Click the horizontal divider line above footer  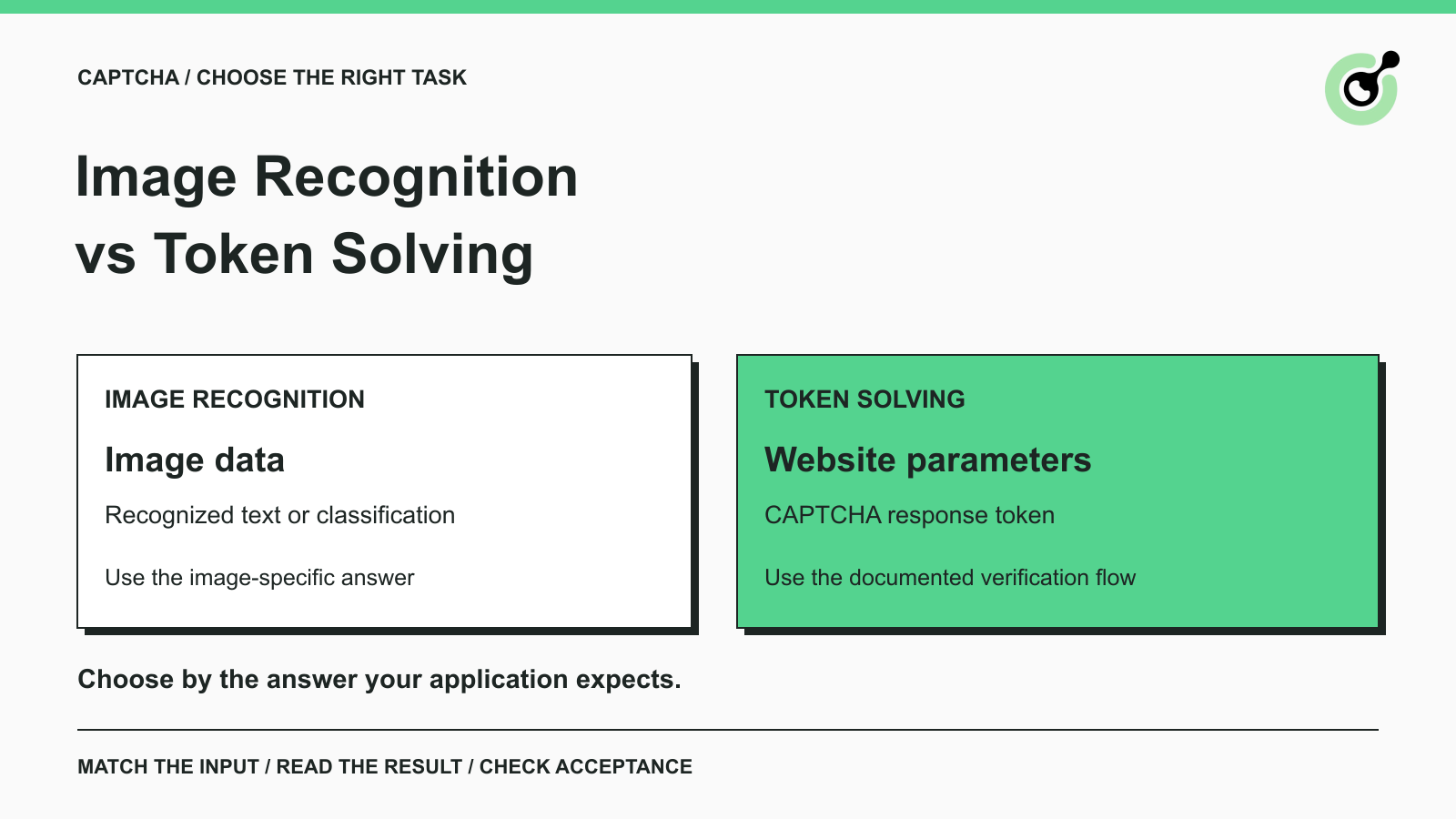(x=728, y=730)
